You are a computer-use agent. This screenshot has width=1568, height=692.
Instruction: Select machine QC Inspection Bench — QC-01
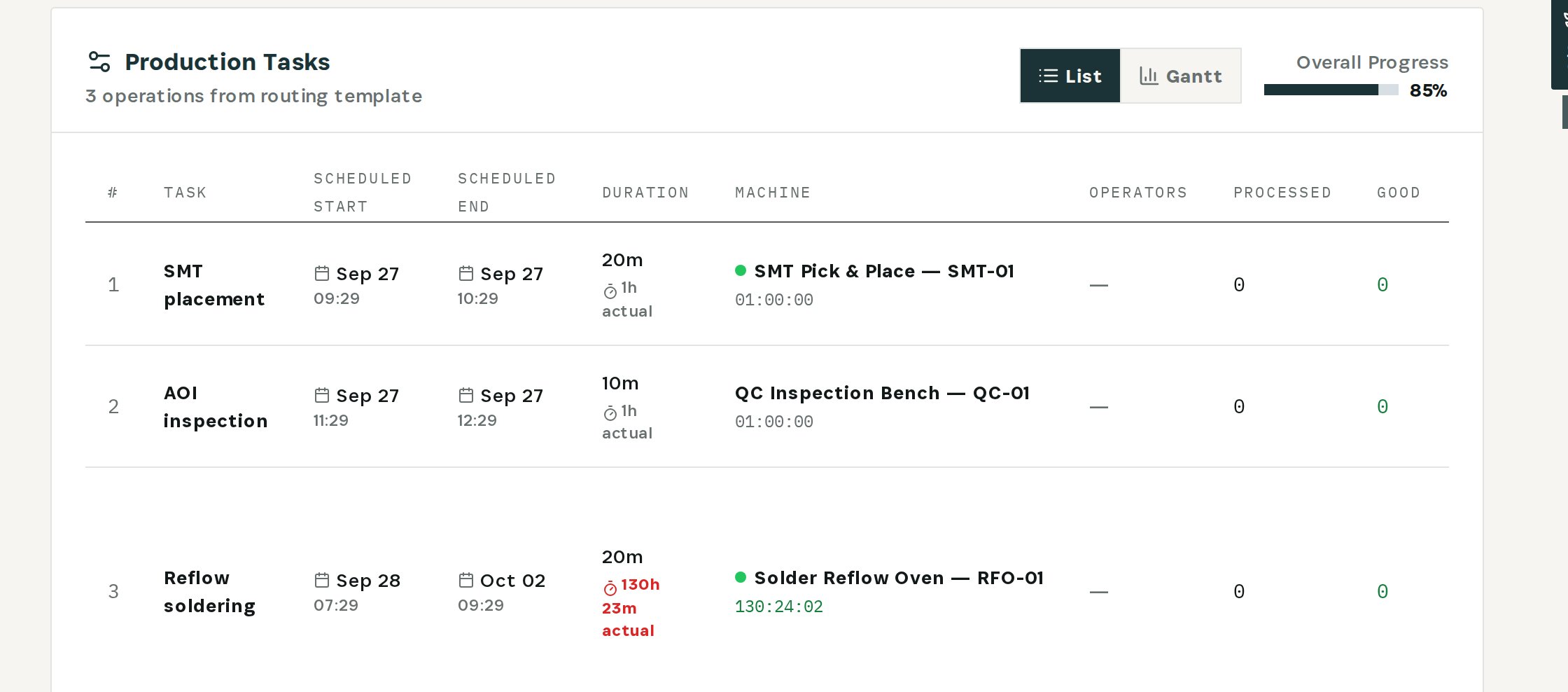882,393
